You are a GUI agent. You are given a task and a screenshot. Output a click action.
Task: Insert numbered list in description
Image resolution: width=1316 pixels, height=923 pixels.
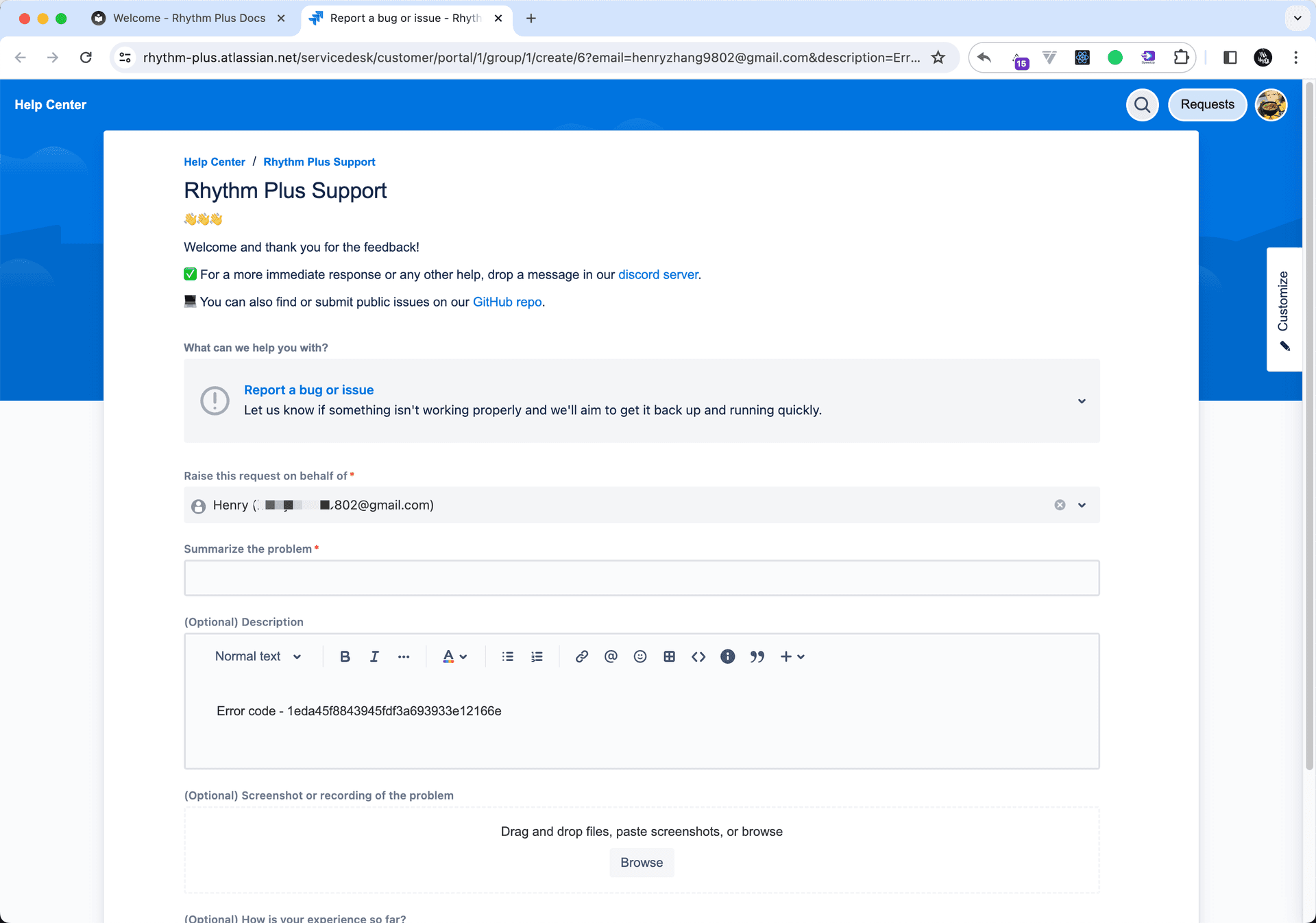[x=537, y=657]
